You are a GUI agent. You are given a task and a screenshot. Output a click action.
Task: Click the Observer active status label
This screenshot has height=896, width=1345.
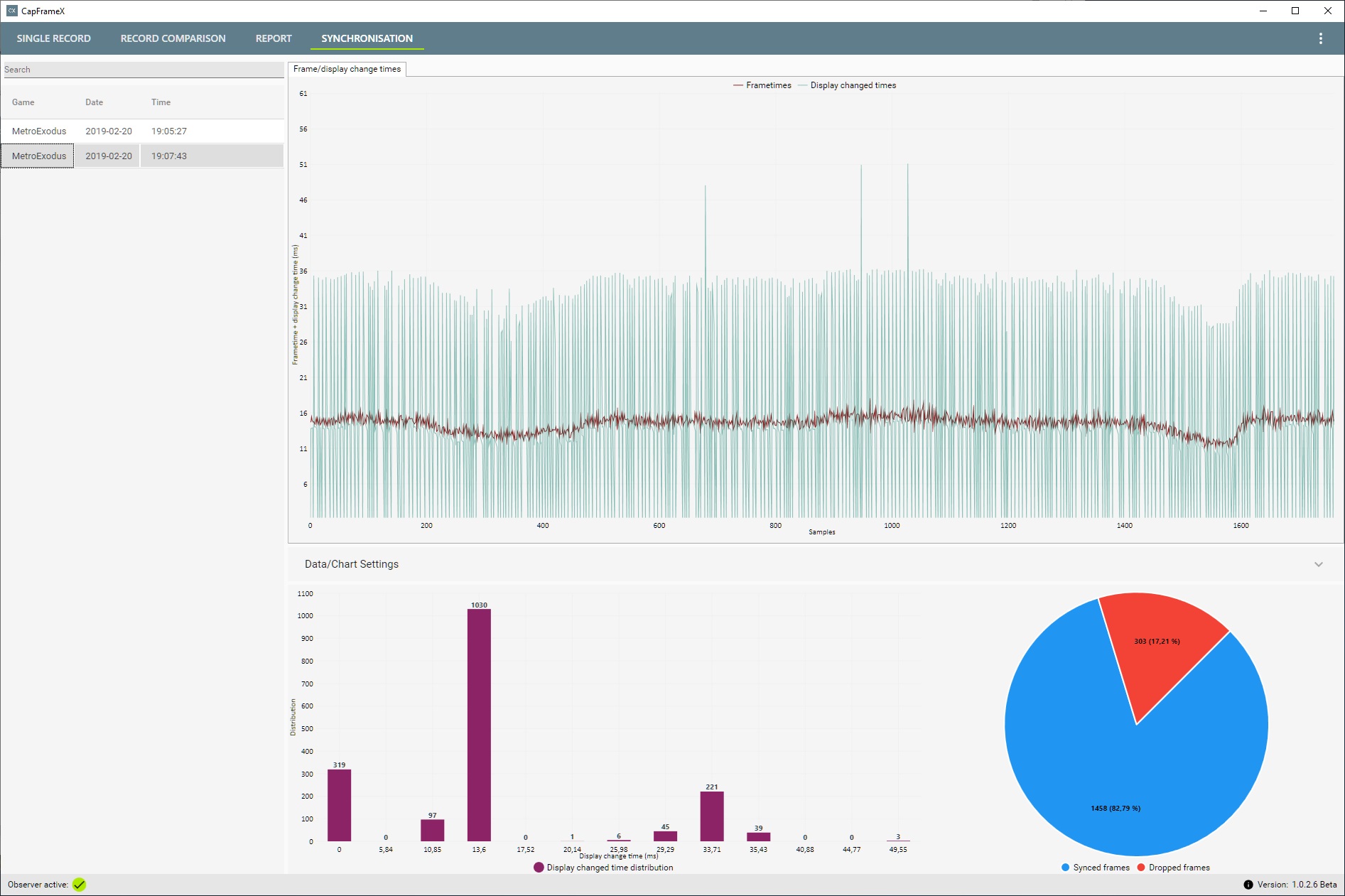(38, 885)
